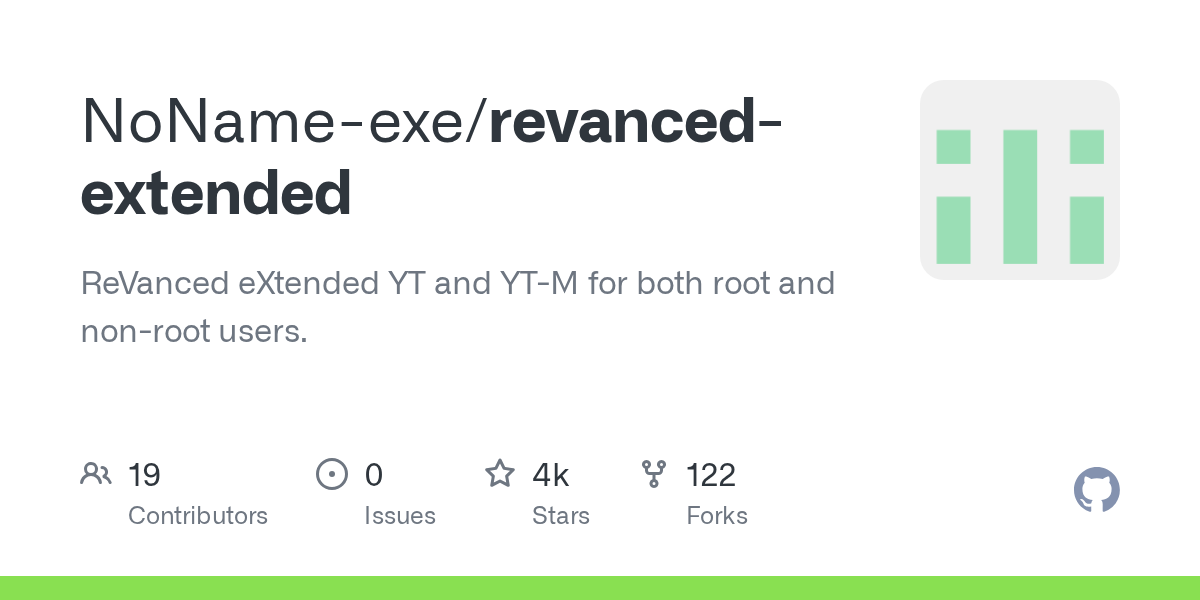Select the 122 forks count
1200x600 pixels.
click(711, 474)
